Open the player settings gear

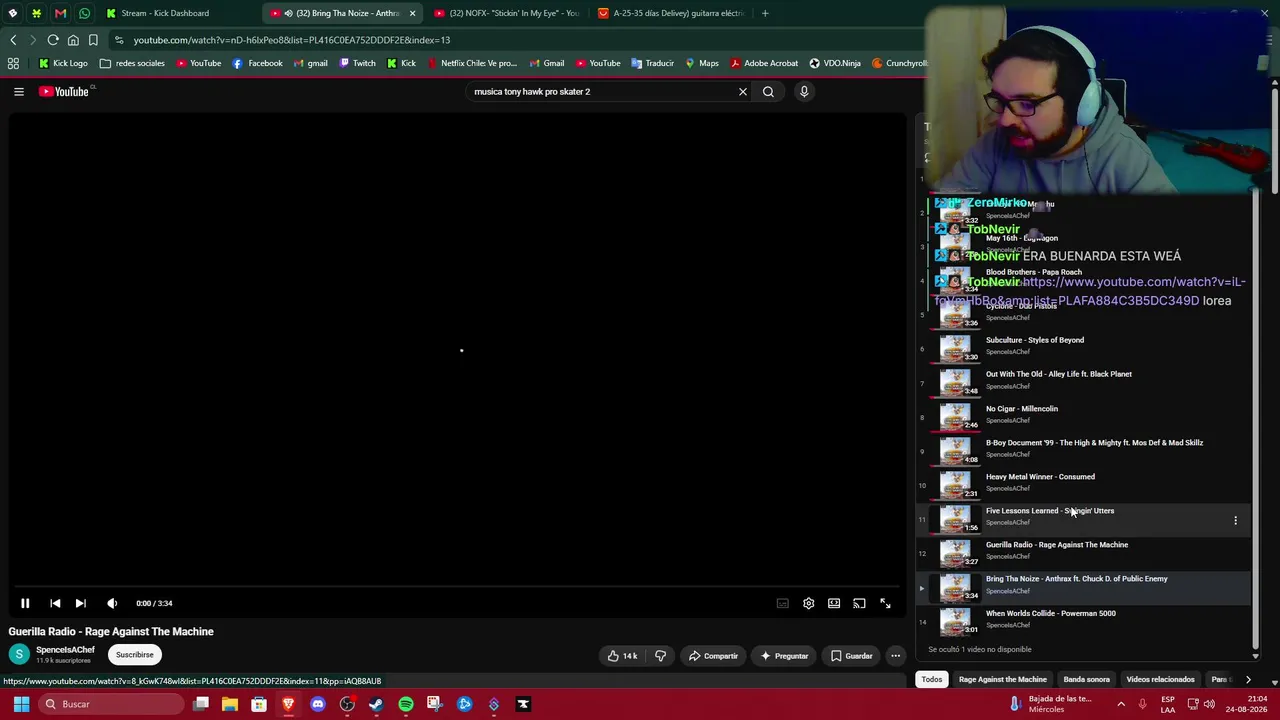click(808, 603)
